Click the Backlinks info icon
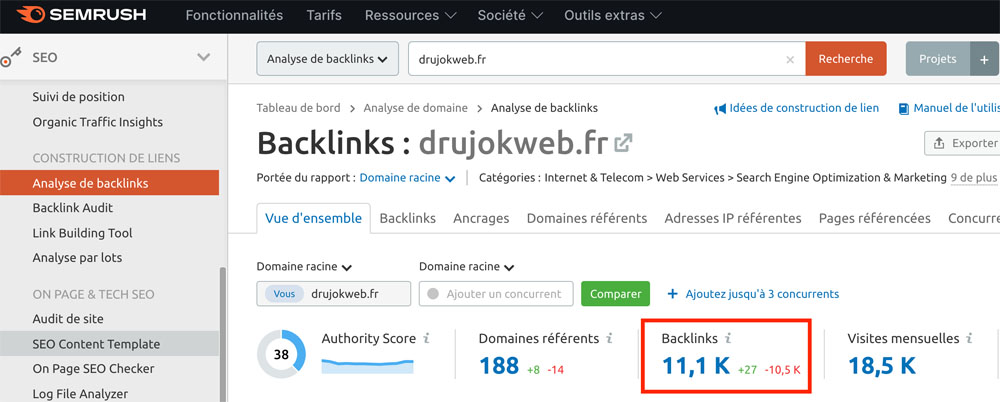Image resolution: width=1000 pixels, height=402 pixels. pyautogui.click(x=728, y=338)
